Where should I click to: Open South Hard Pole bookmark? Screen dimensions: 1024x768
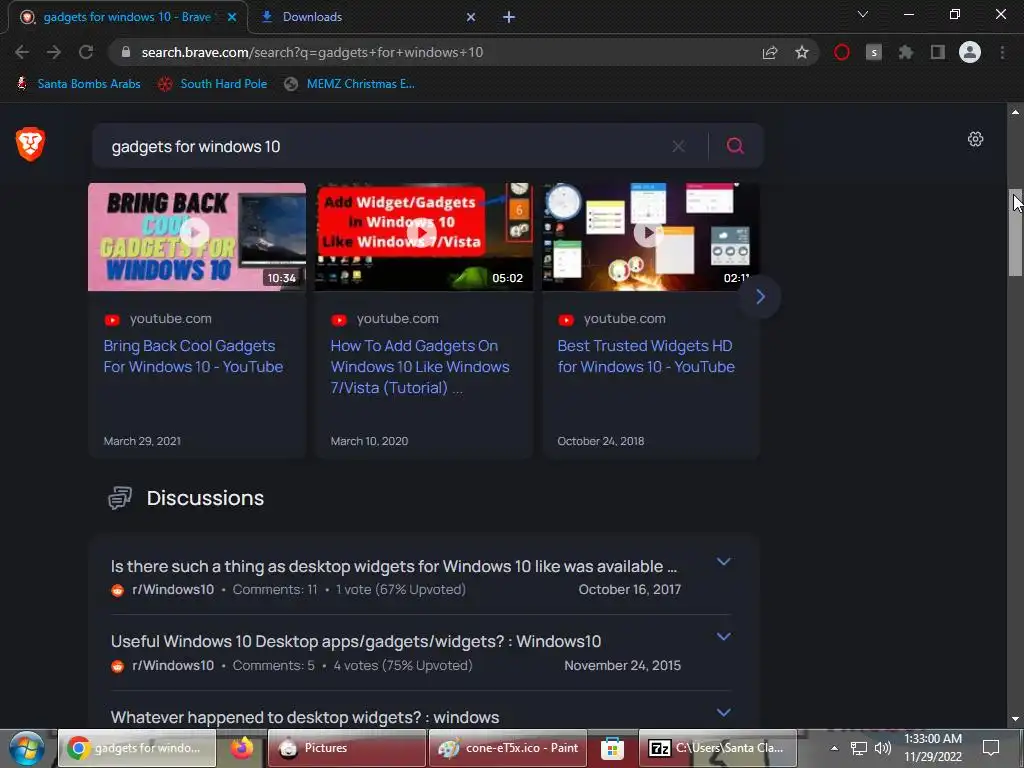[213, 84]
